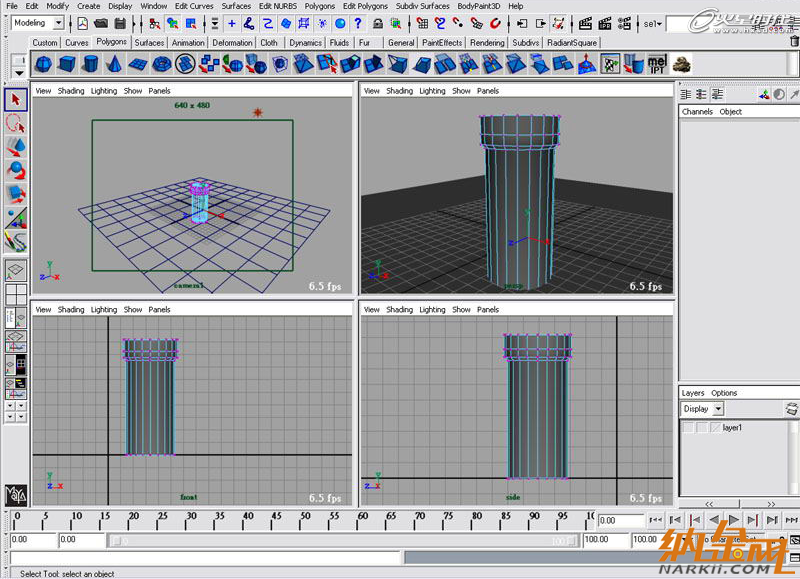The height and width of the screenshot is (579, 800).
Task: Toggle the layer1 color box
Action: point(714,428)
